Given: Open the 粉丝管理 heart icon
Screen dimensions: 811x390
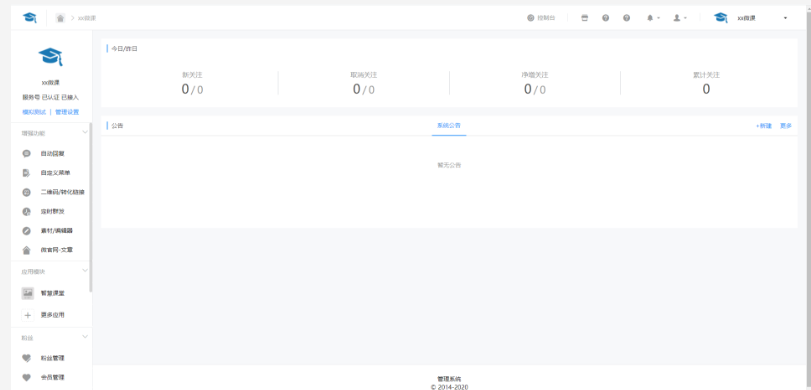Looking at the screenshot, I should point(27,358).
